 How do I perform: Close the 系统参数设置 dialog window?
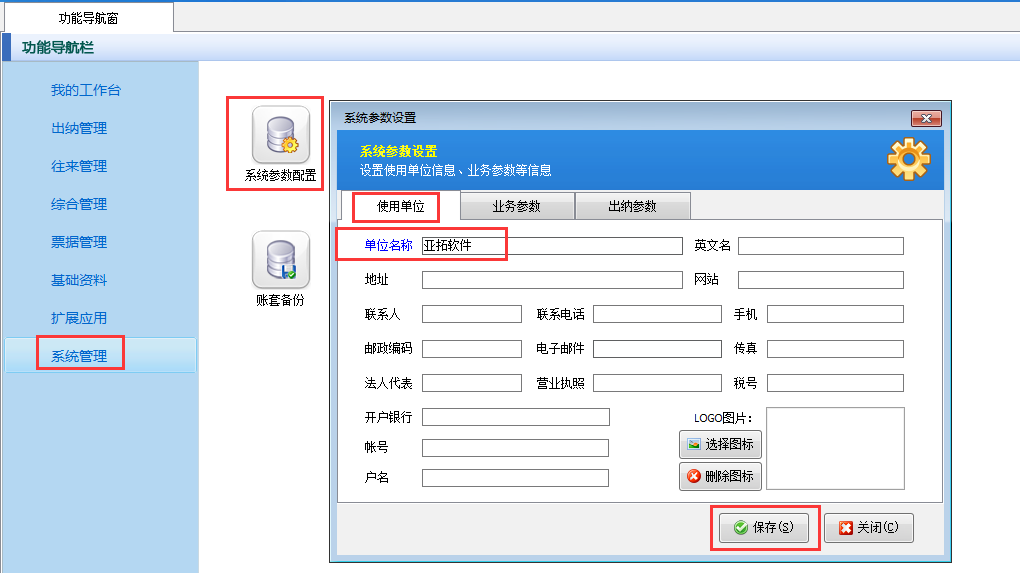click(926, 118)
